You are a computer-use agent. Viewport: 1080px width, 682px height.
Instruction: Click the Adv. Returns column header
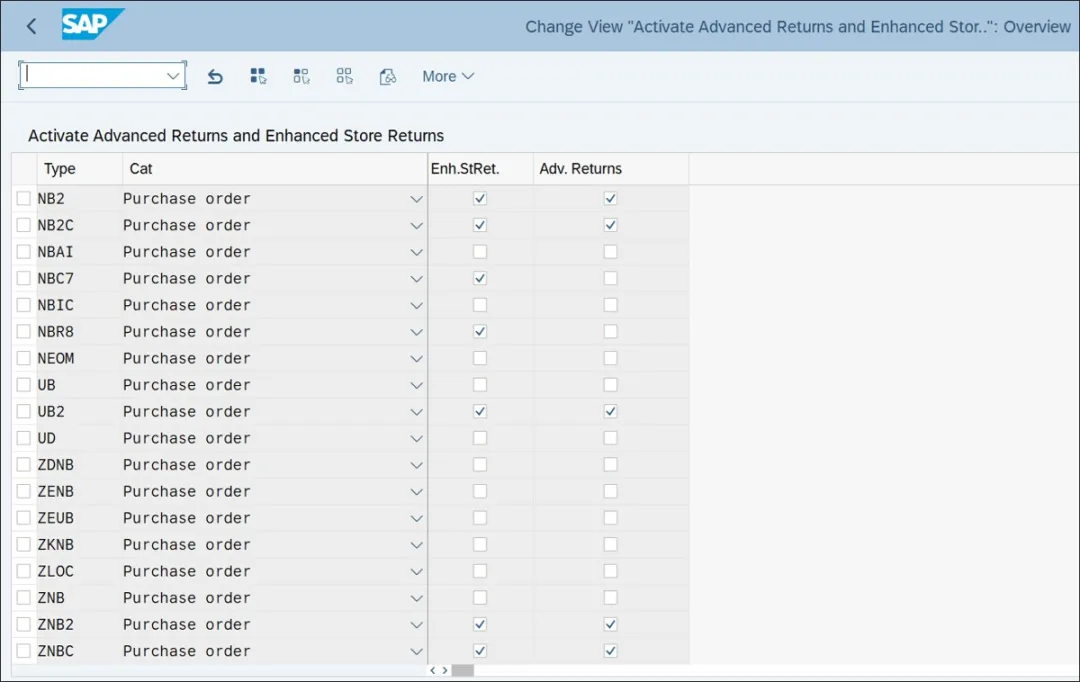point(580,169)
